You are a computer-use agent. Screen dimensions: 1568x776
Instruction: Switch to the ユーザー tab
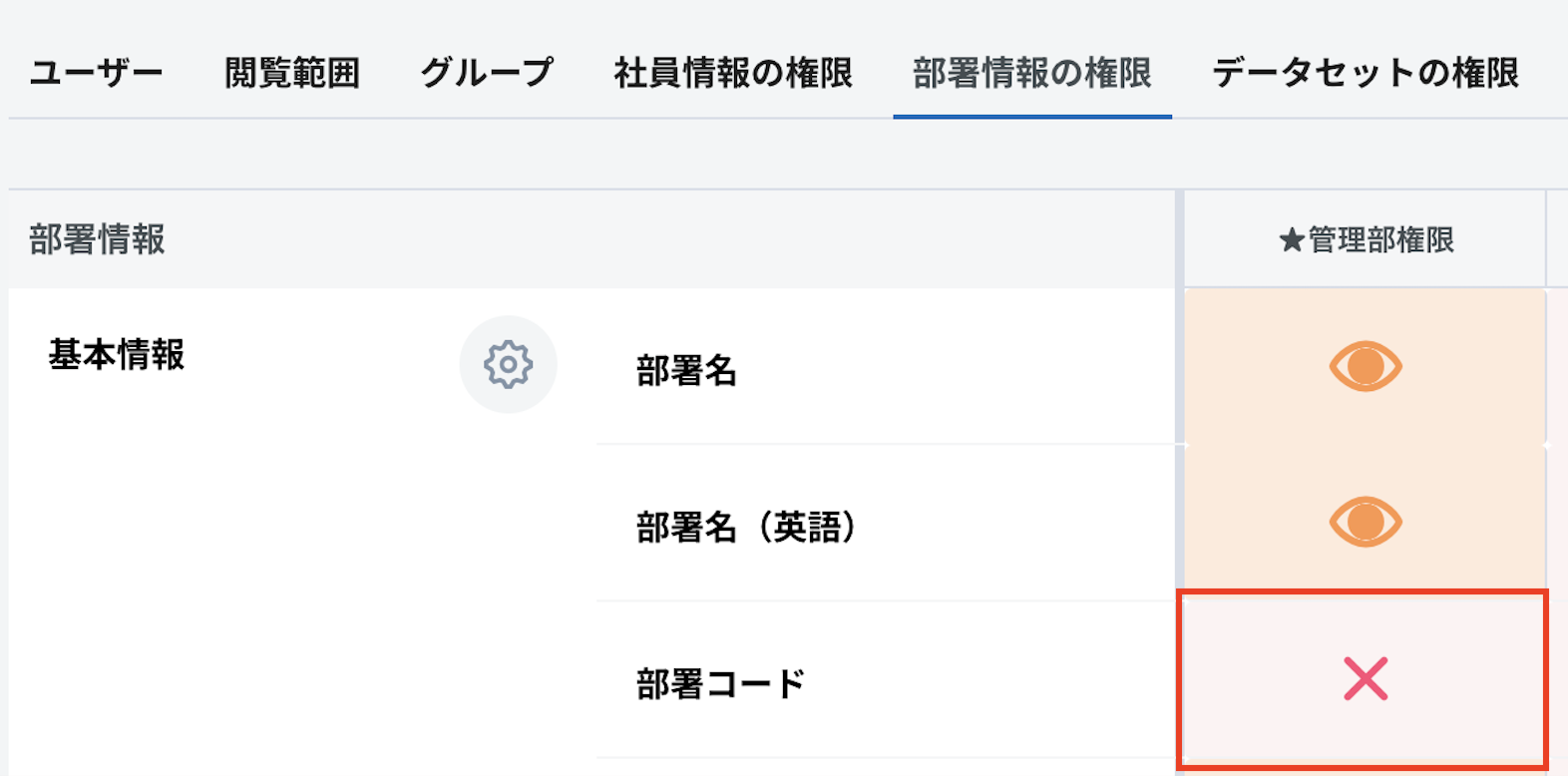(x=97, y=71)
